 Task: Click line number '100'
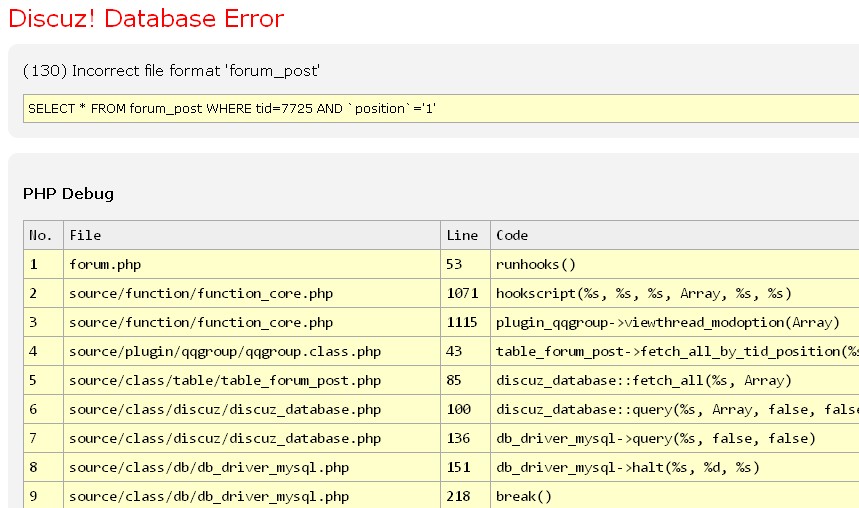coord(465,409)
